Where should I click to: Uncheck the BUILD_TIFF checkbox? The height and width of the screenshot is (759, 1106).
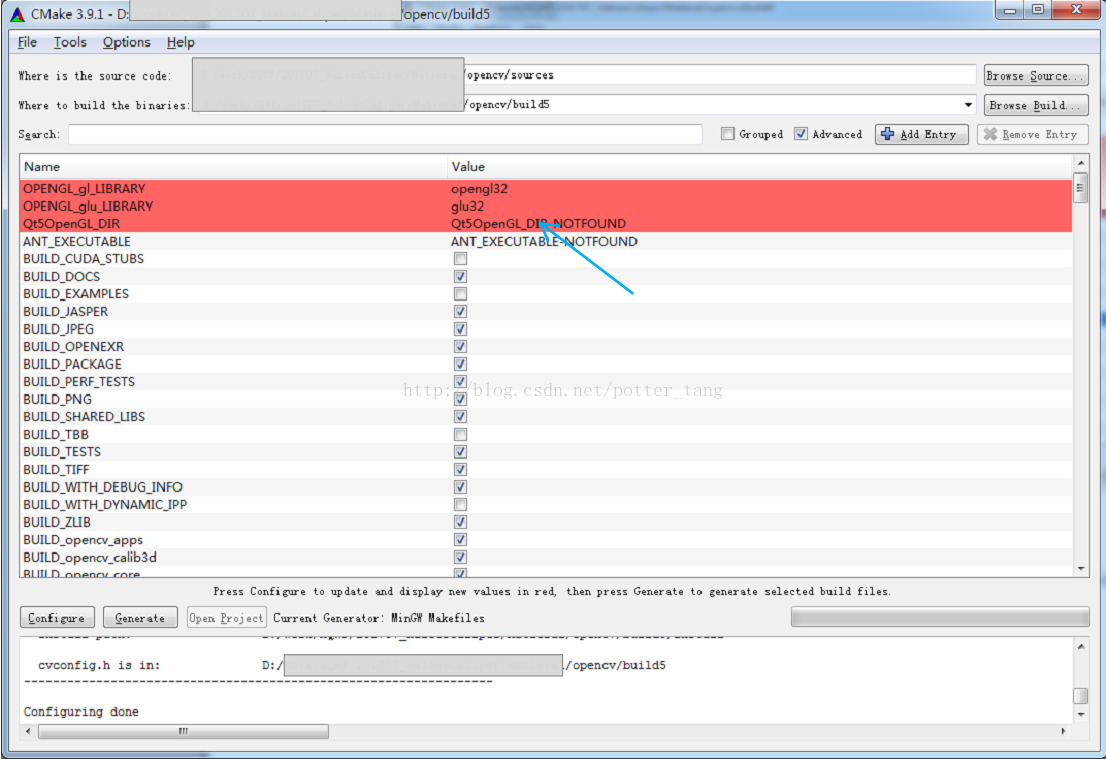(x=460, y=469)
